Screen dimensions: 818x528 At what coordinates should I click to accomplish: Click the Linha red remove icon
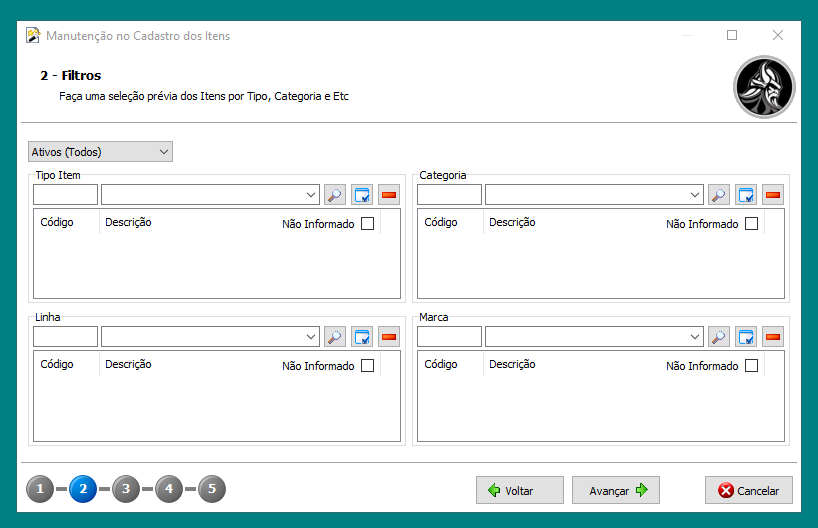pyautogui.click(x=389, y=337)
